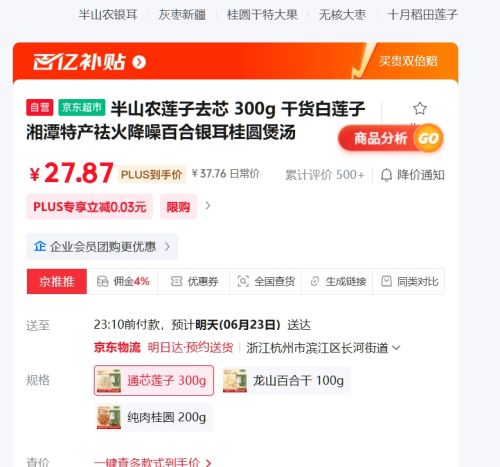Click the 累计评价 500+ text
This screenshot has width=500, height=467.
pos(325,175)
